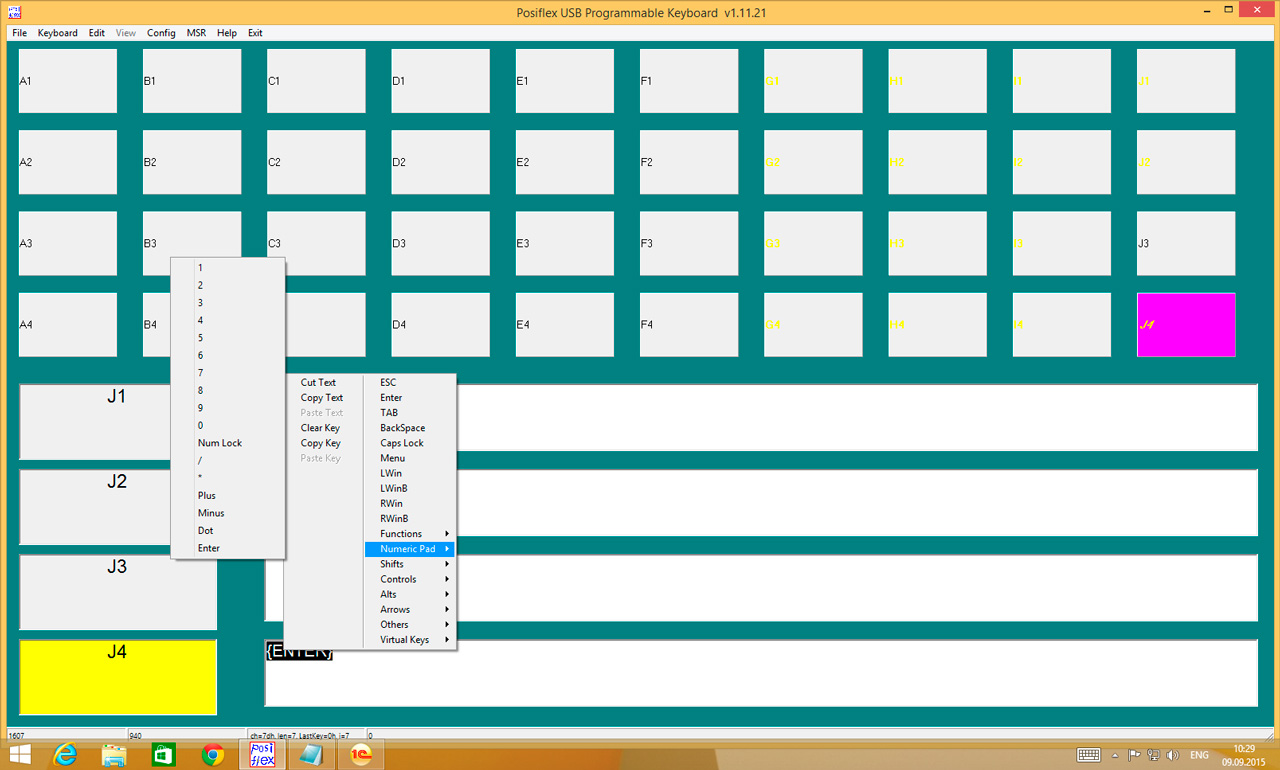Open the Config menu

point(161,33)
